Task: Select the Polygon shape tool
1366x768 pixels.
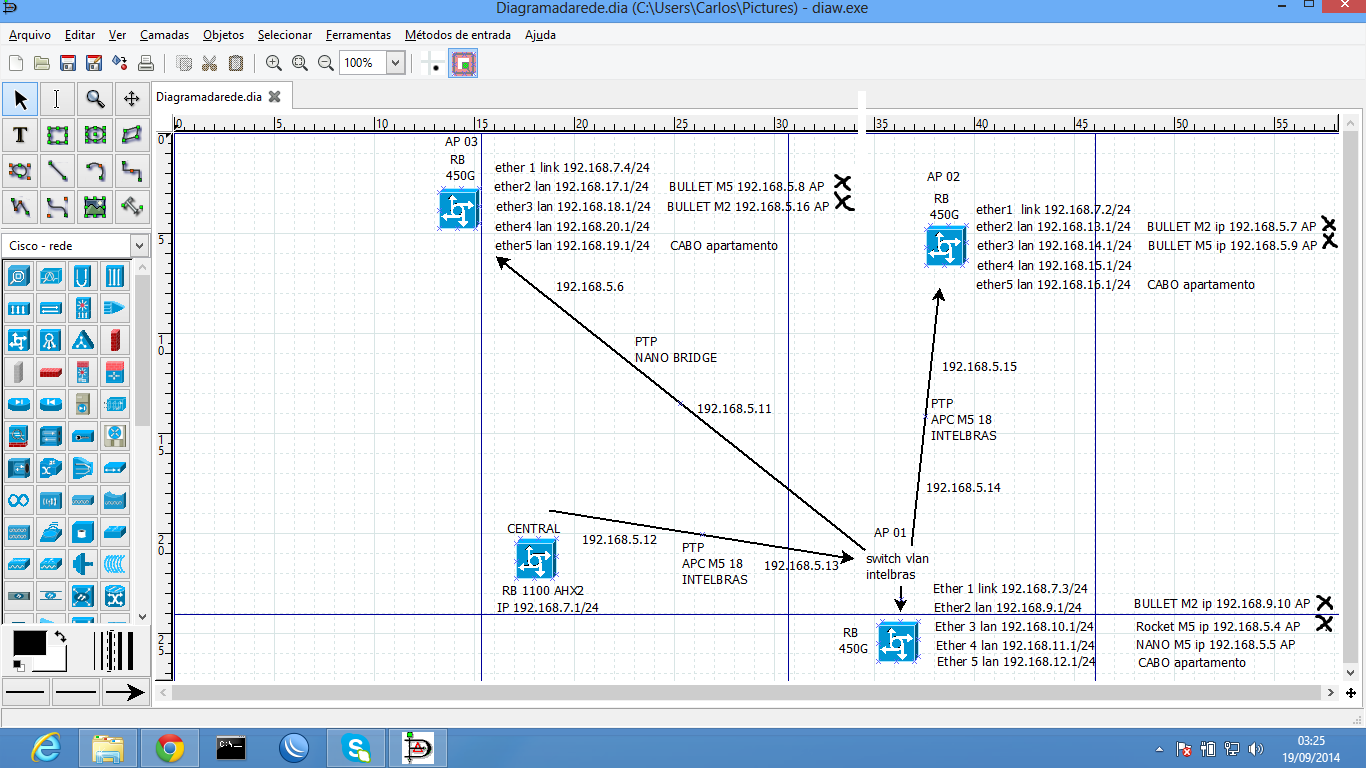Action: pos(131,135)
